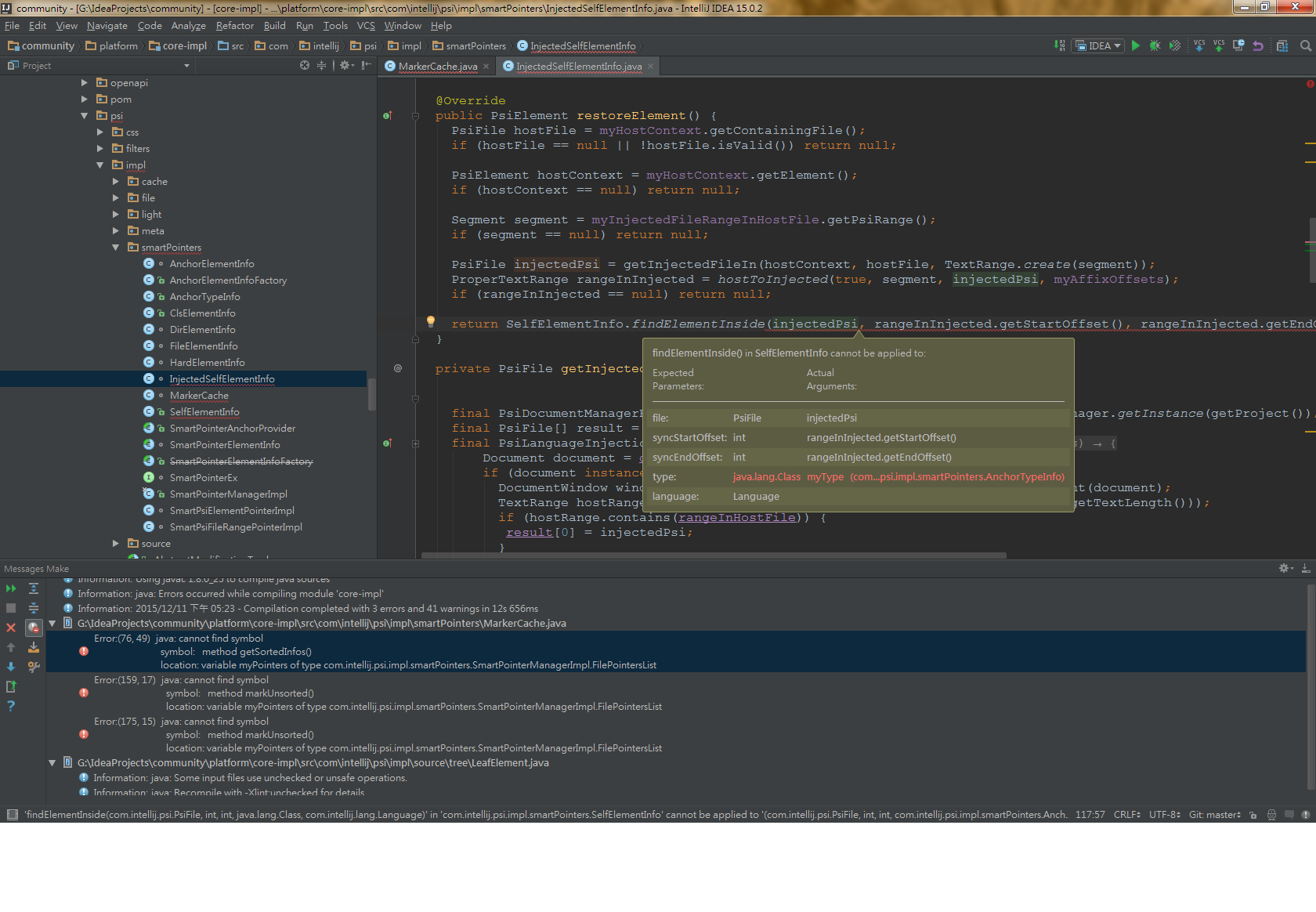Start debugging with the green bug icon
The width and height of the screenshot is (1316, 912).
click(1155, 46)
